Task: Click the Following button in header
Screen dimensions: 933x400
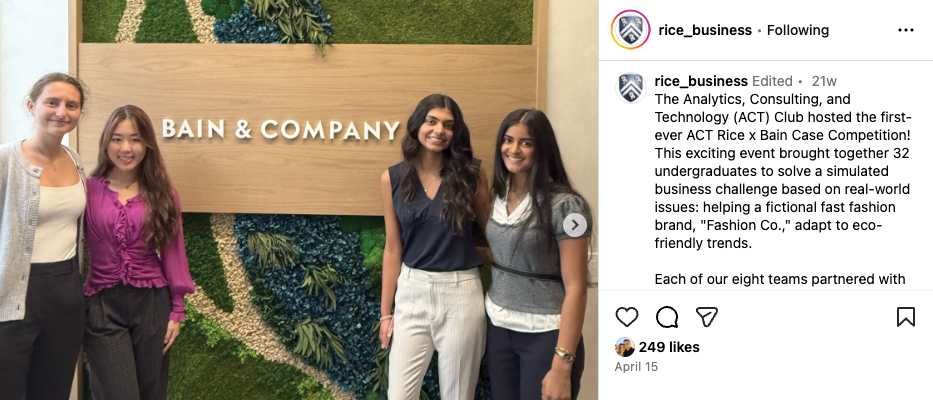Action: pos(797,30)
